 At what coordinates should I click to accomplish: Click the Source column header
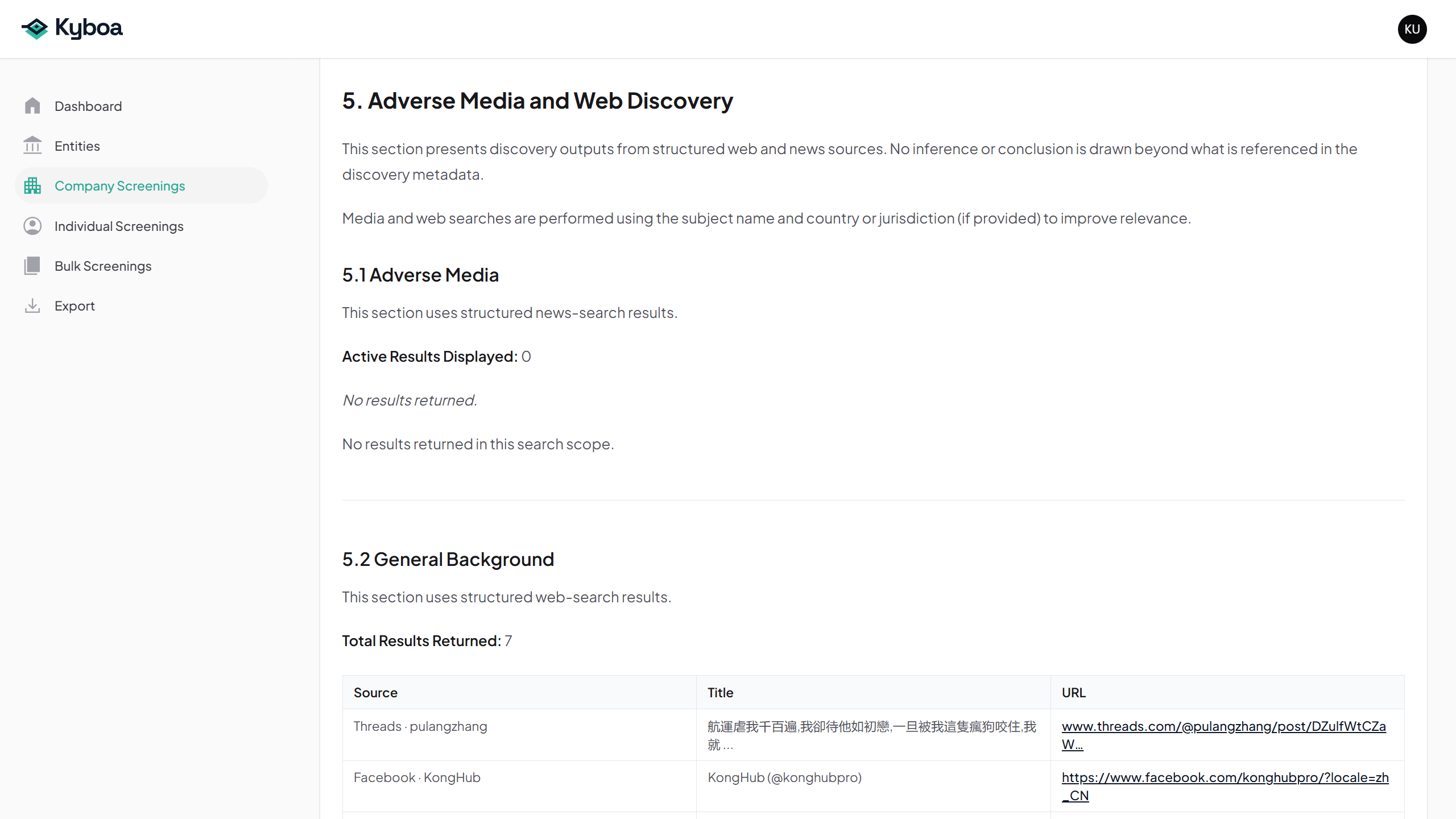pos(519,692)
